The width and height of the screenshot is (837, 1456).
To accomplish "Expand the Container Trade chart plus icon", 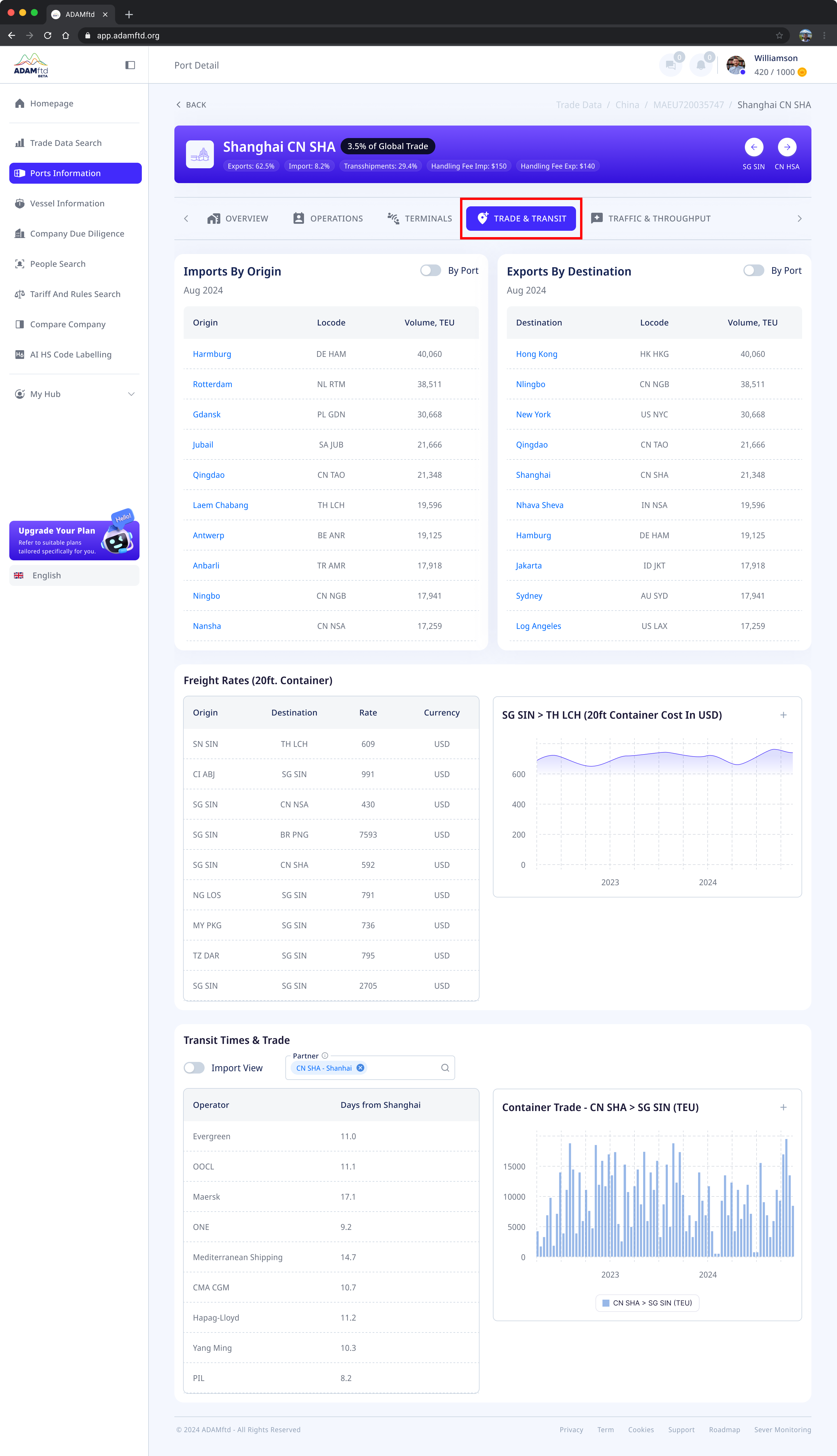I will pos(783,1107).
